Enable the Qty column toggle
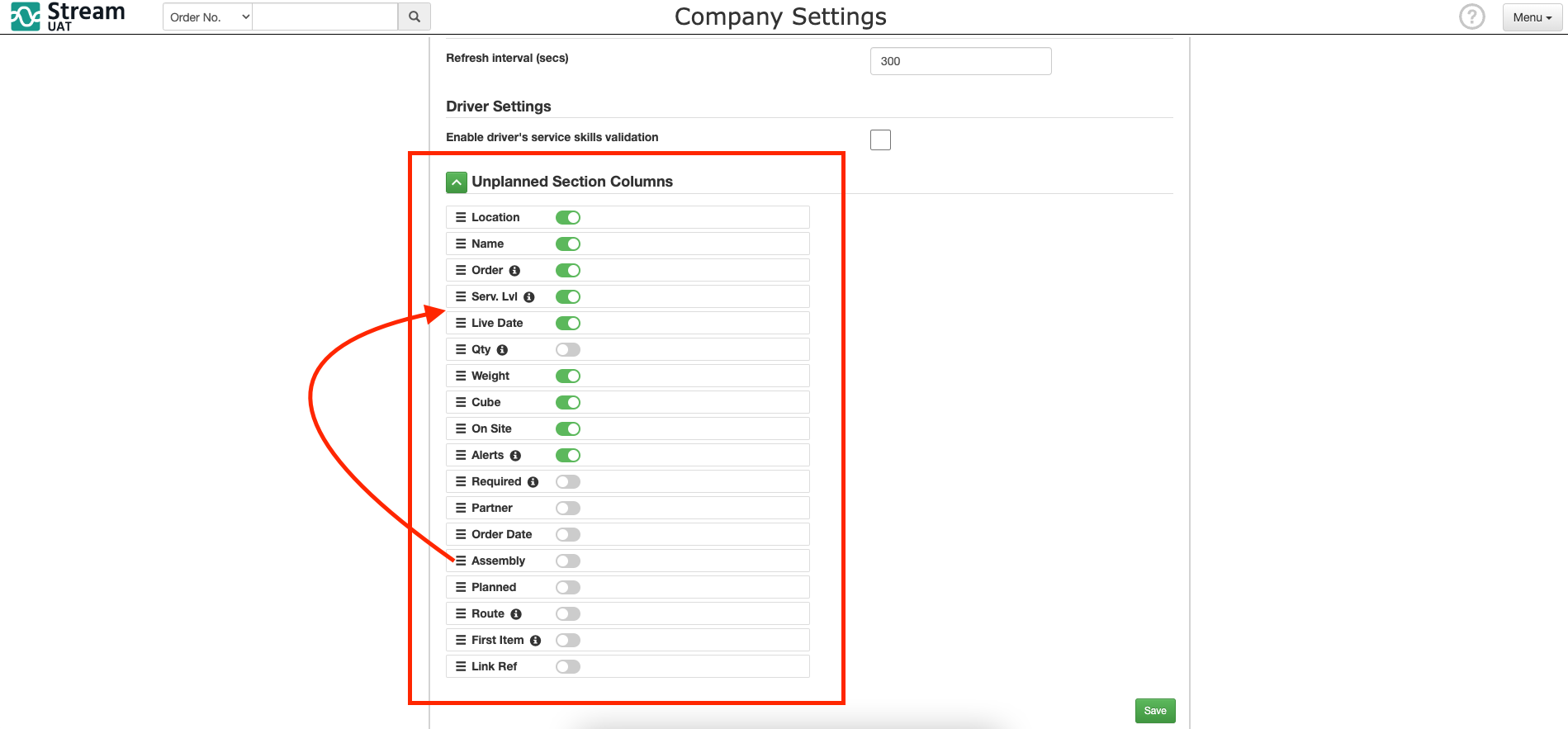Image resolution: width=1568 pixels, height=729 pixels. 567,349
